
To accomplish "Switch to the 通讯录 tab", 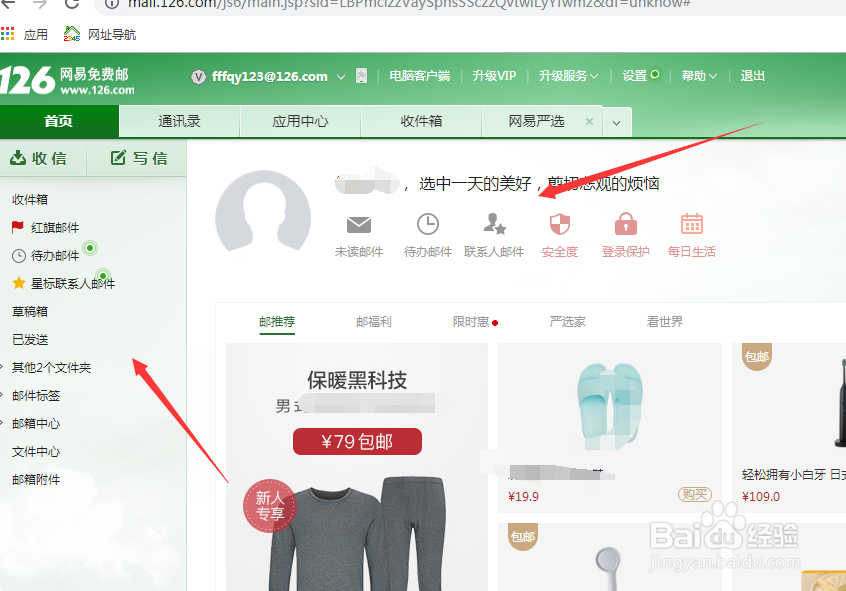I will 179,121.
